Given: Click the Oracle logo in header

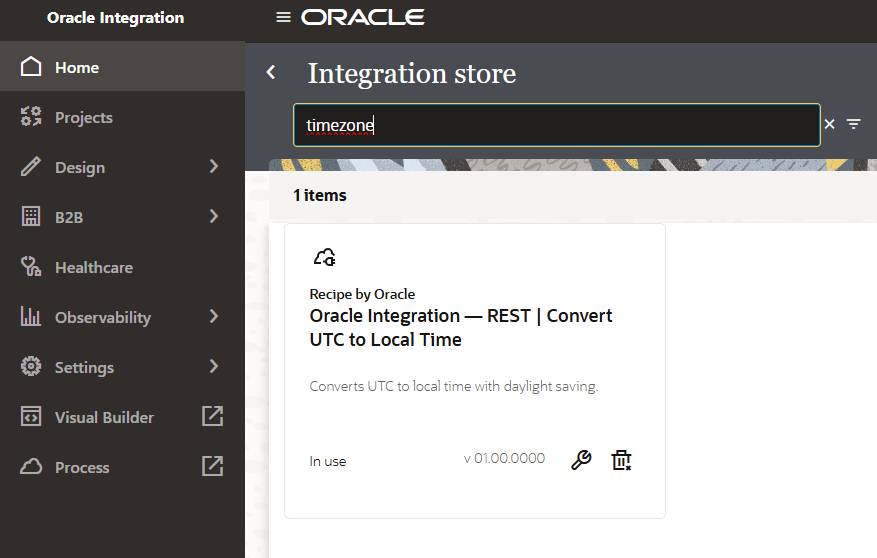Looking at the screenshot, I should coord(363,18).
